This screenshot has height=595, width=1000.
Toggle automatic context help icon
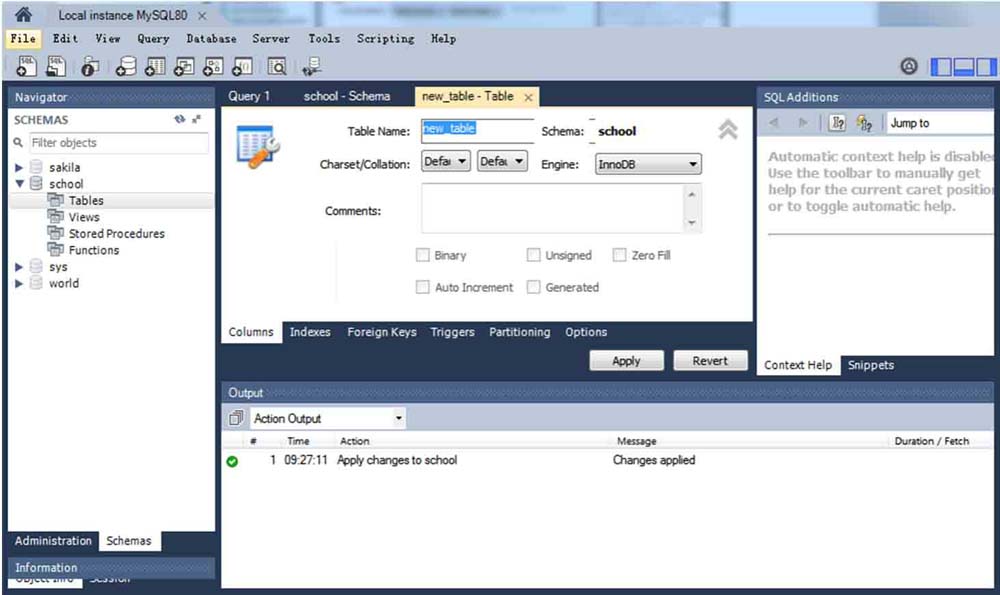(x=864, y=122)
